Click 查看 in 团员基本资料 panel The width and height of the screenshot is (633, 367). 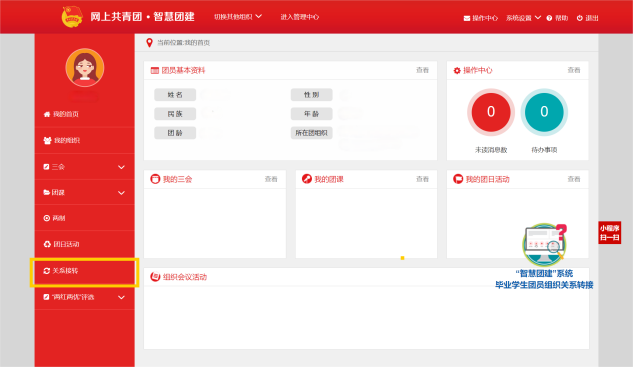422,70
